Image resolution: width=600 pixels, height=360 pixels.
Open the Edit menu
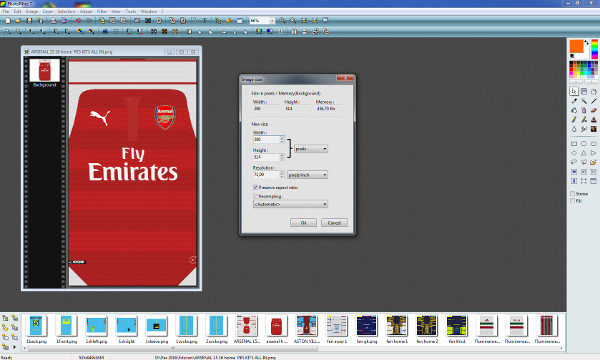[17, 11]
